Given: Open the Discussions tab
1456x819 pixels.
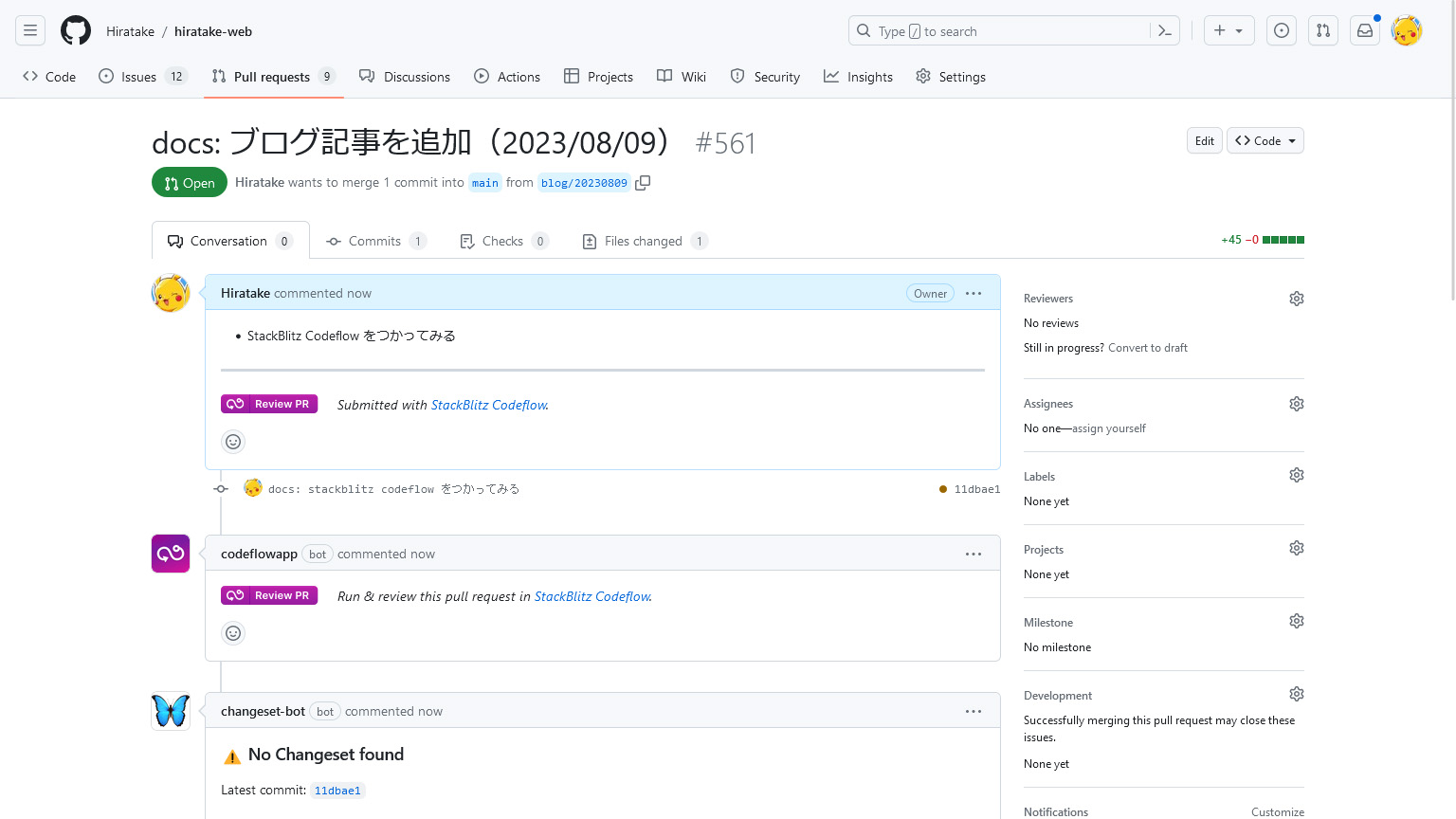Looking at the screenshot, I should point(405,77).
